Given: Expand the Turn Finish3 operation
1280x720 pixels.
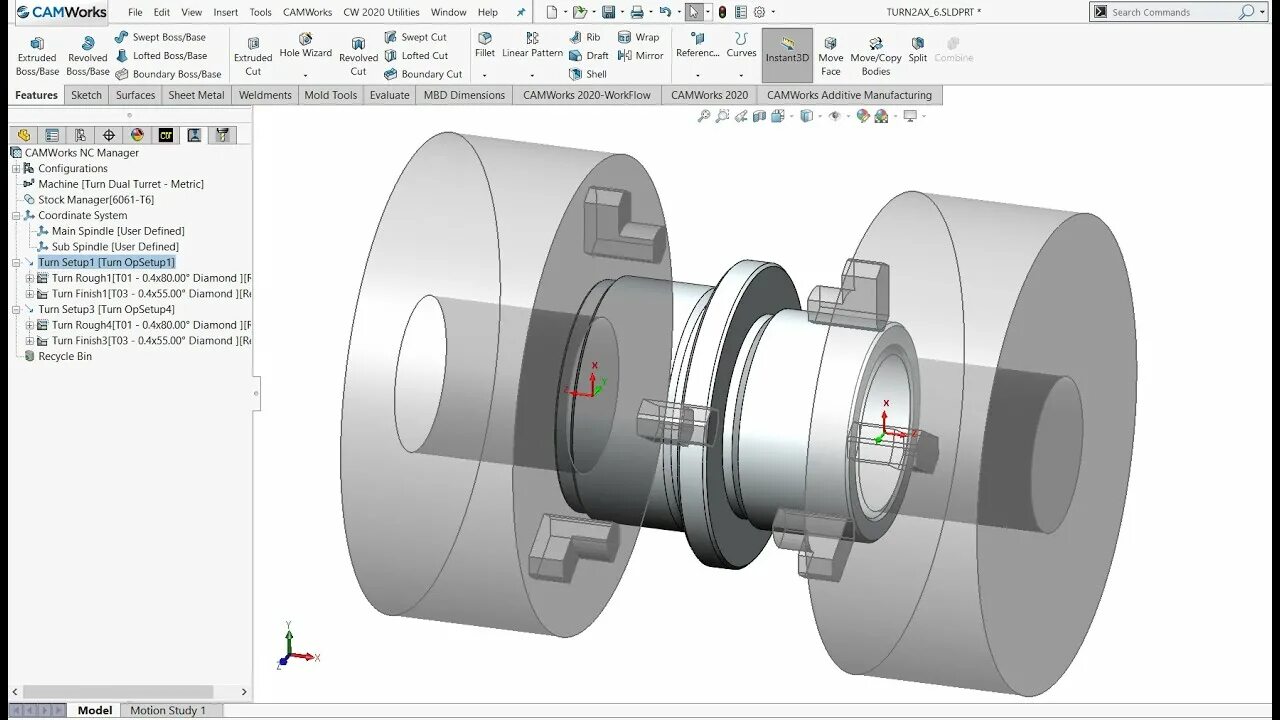Looking at the screenshot, I should click(29, 341).
